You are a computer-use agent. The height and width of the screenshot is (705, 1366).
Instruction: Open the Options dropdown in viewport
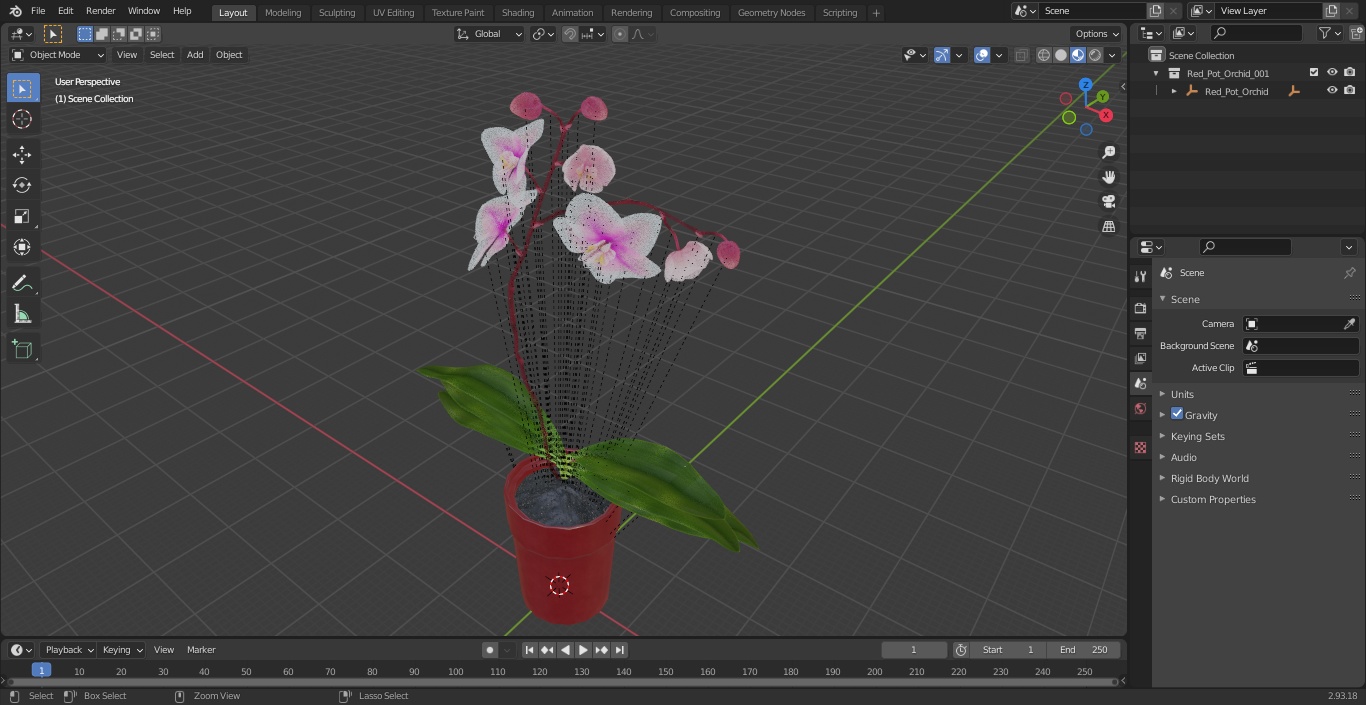[x=1097, y=34]
